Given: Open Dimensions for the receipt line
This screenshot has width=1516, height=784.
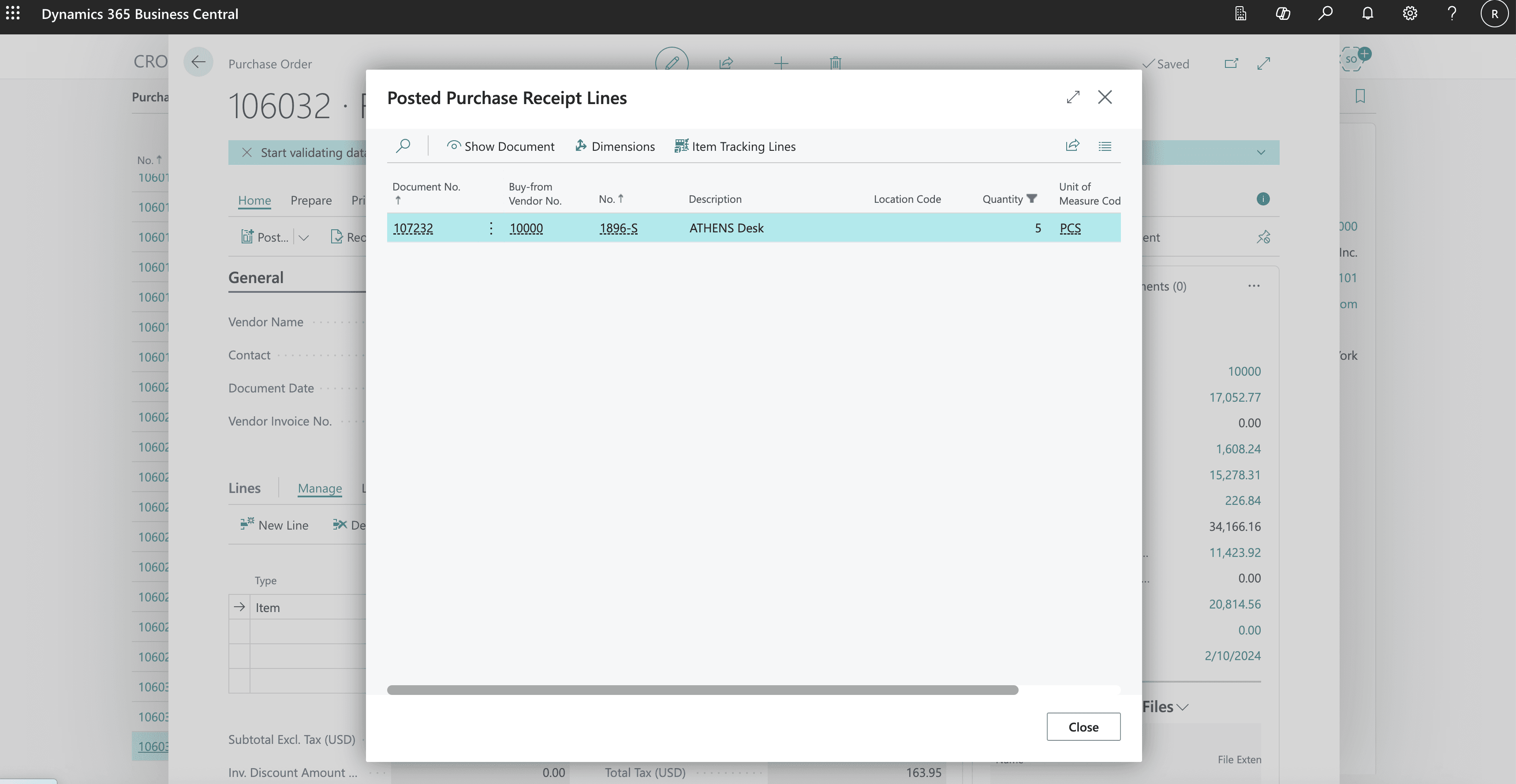Looking at the screenshot, I should 614,146.
